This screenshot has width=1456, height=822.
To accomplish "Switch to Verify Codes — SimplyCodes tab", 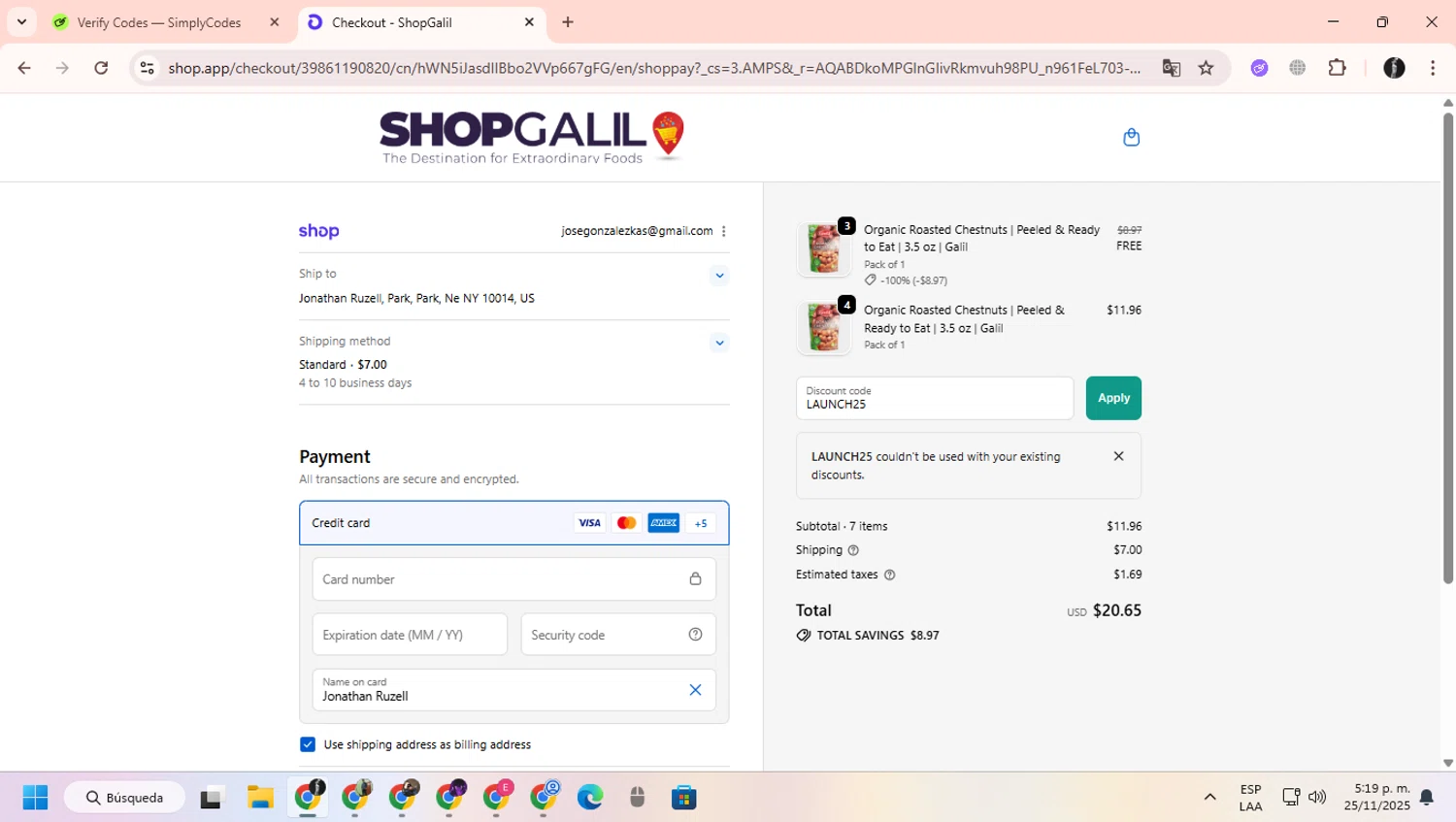I will tap(159, 22).
